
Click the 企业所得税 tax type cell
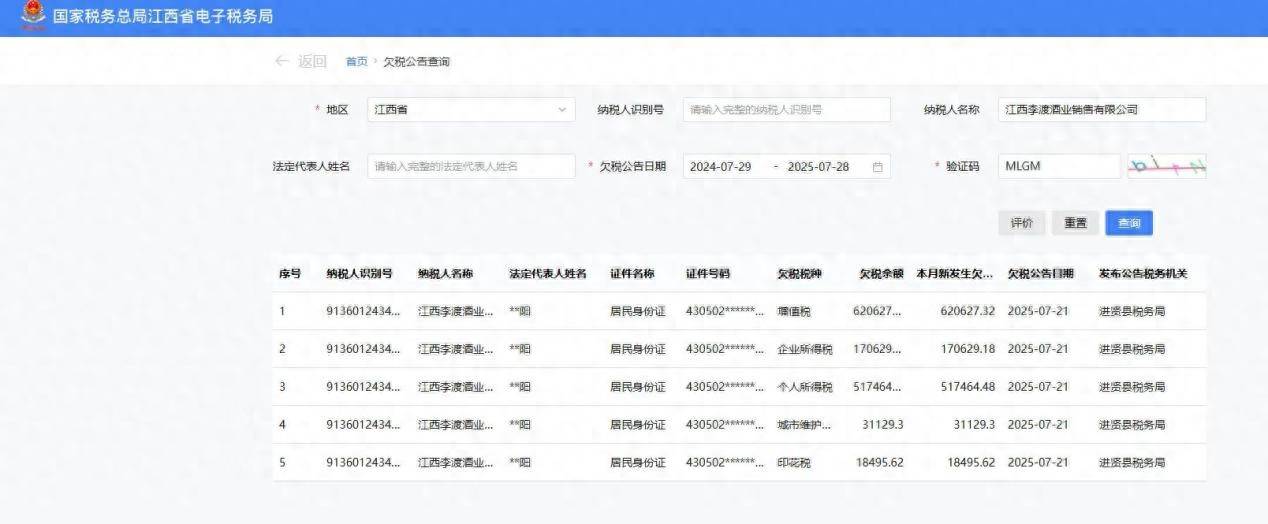tap(804, 349)
